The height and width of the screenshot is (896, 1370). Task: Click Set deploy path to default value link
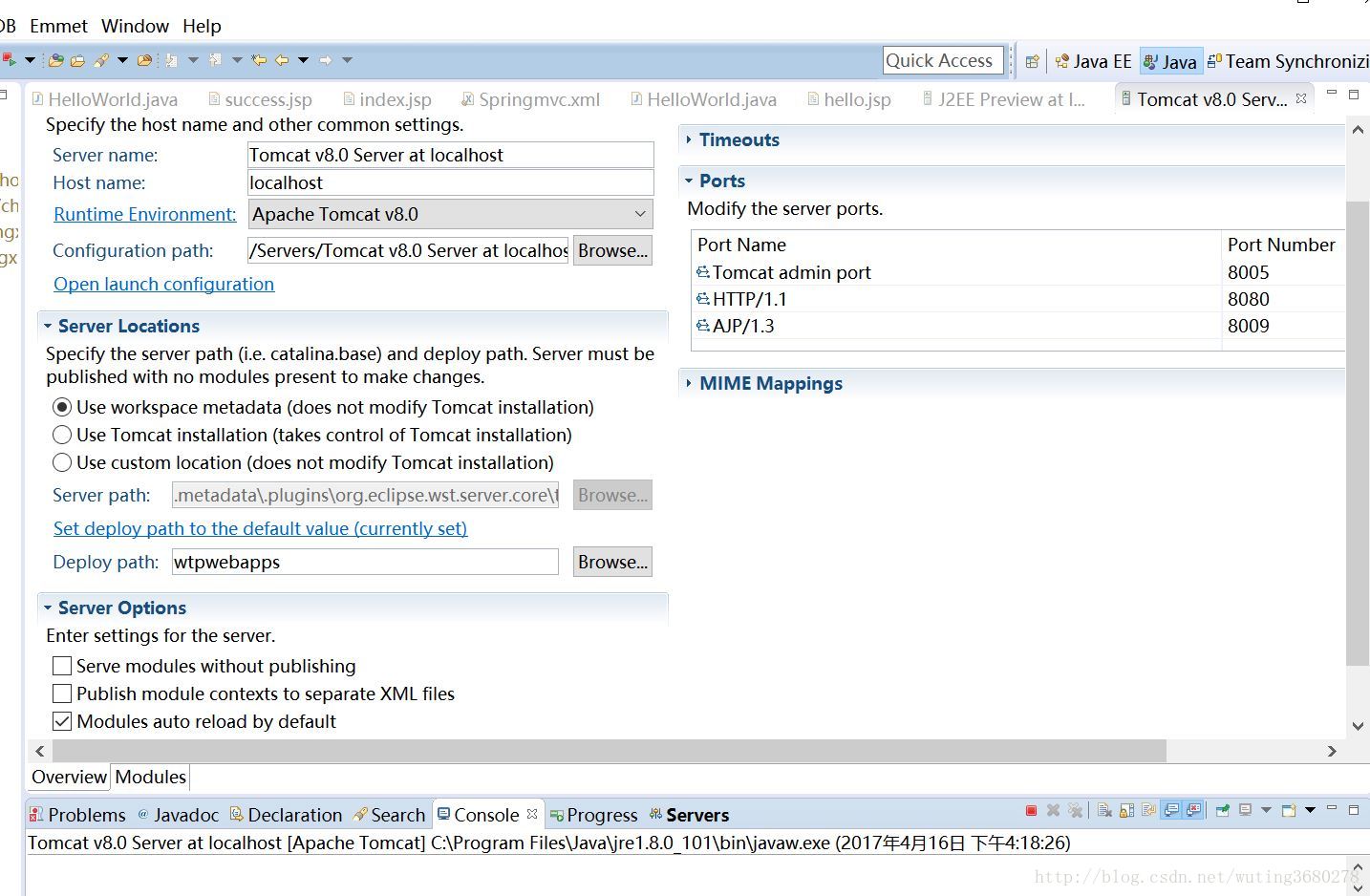click(260, 528)
